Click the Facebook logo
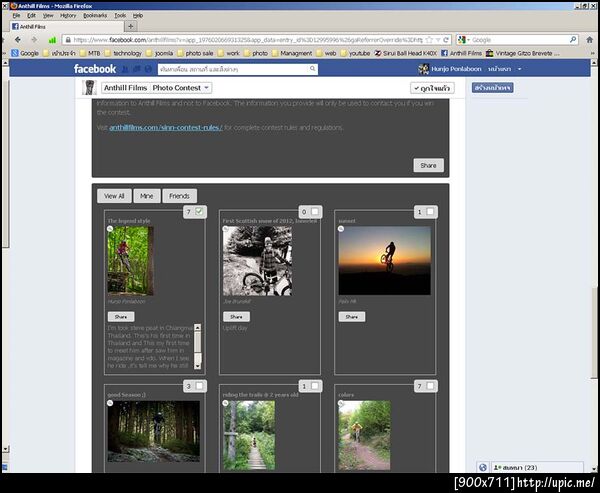Screen dimensions: 600x493 coord(95,69)
